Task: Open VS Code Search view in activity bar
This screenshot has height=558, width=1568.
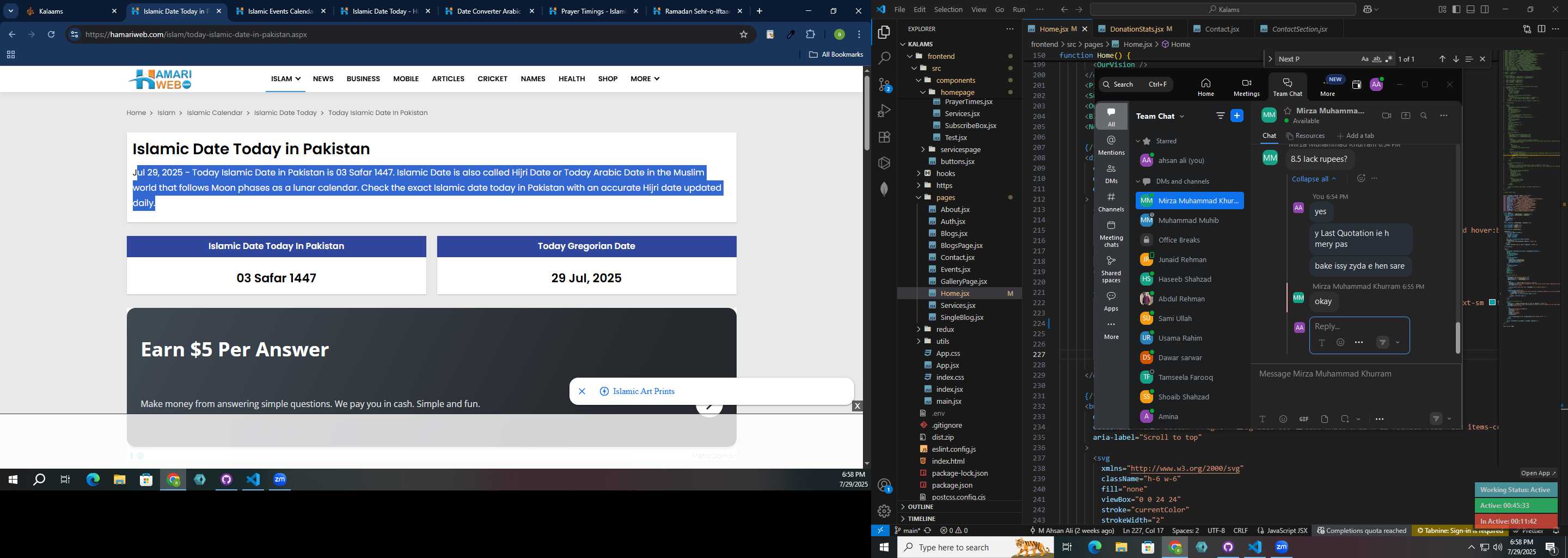Action: (x=884, y=58)
